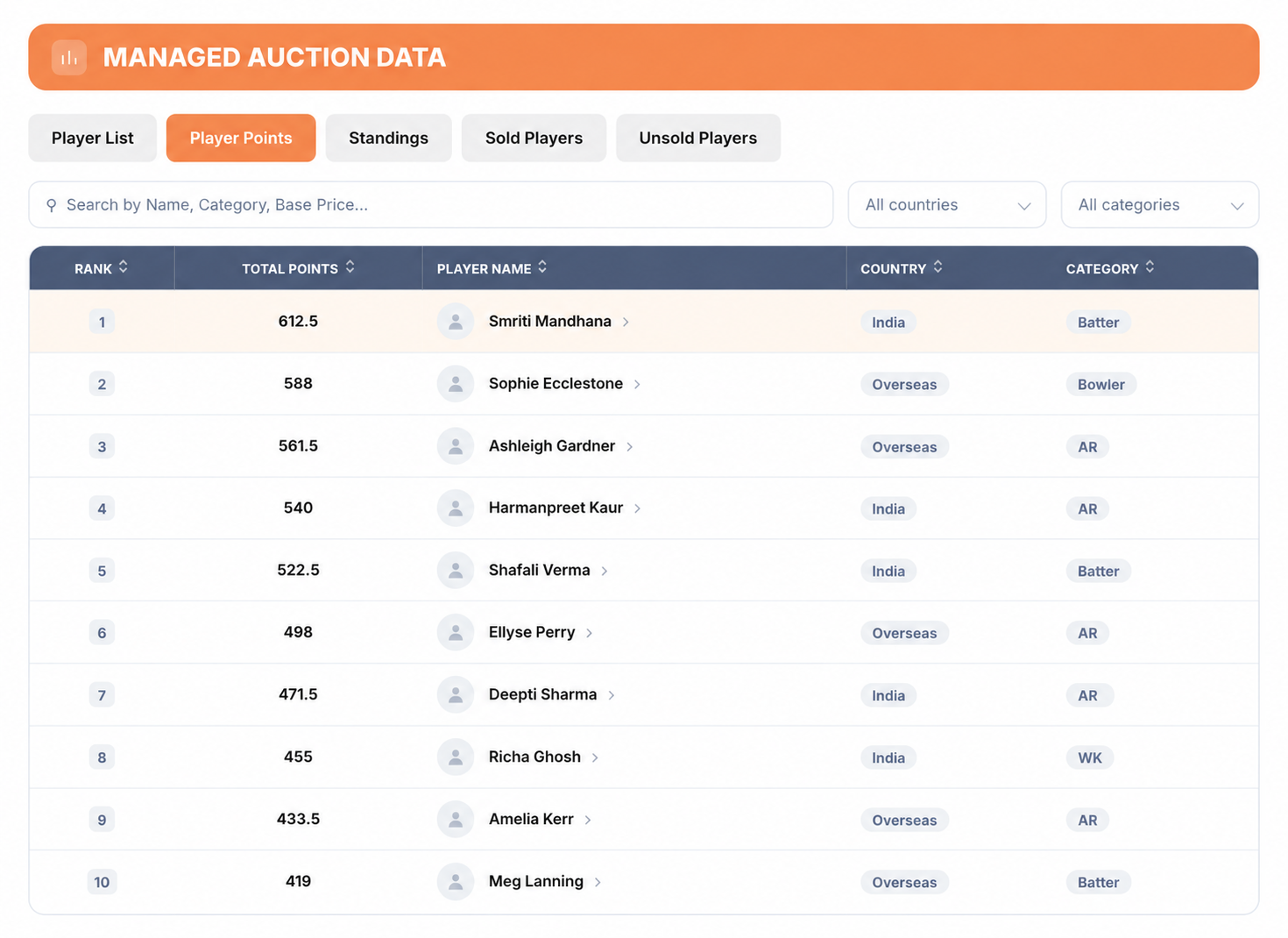
Task: Sort table by Total Points
Action: coord(350,267)
